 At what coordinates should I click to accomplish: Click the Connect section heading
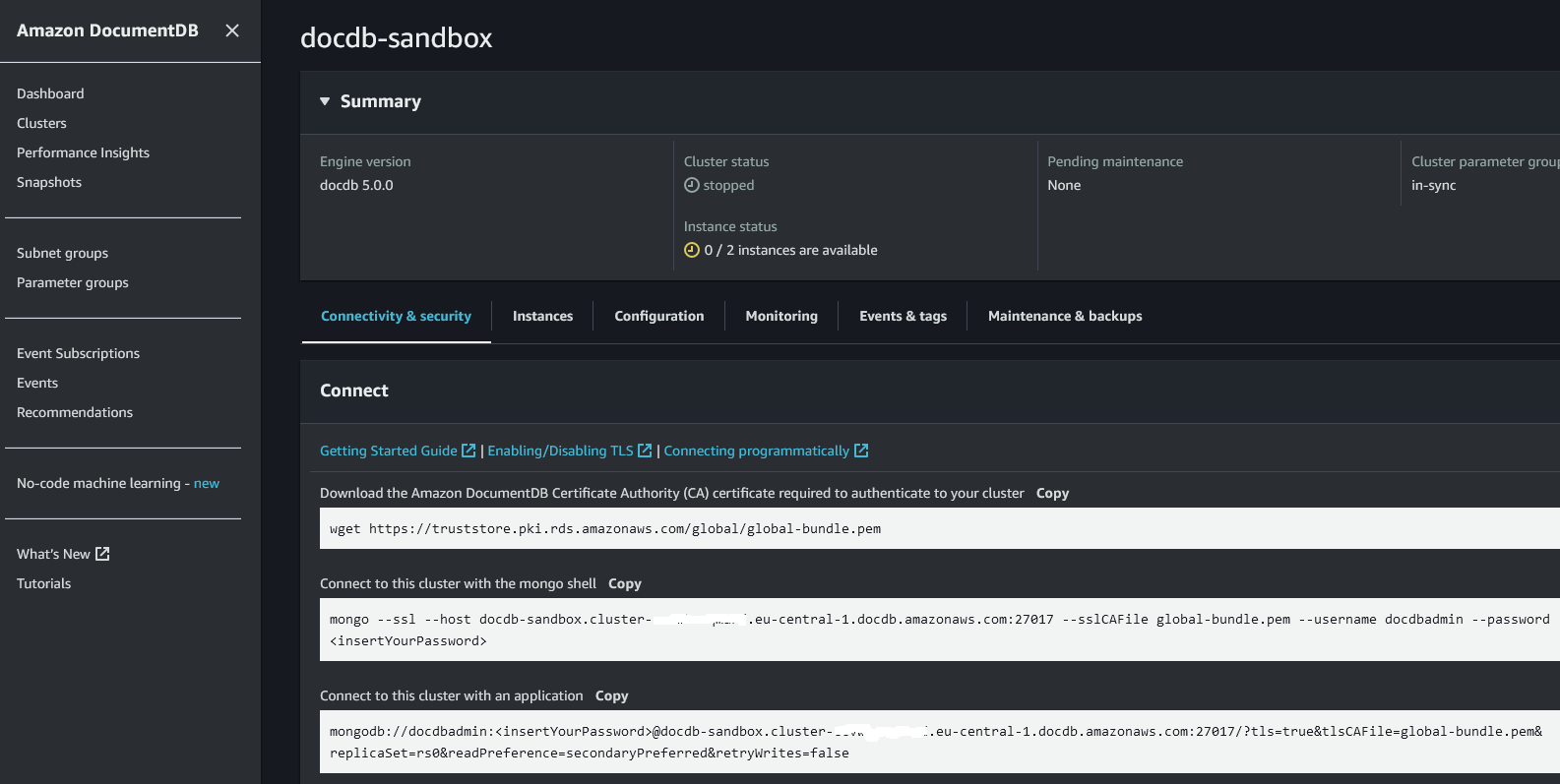tap(354, 391)
